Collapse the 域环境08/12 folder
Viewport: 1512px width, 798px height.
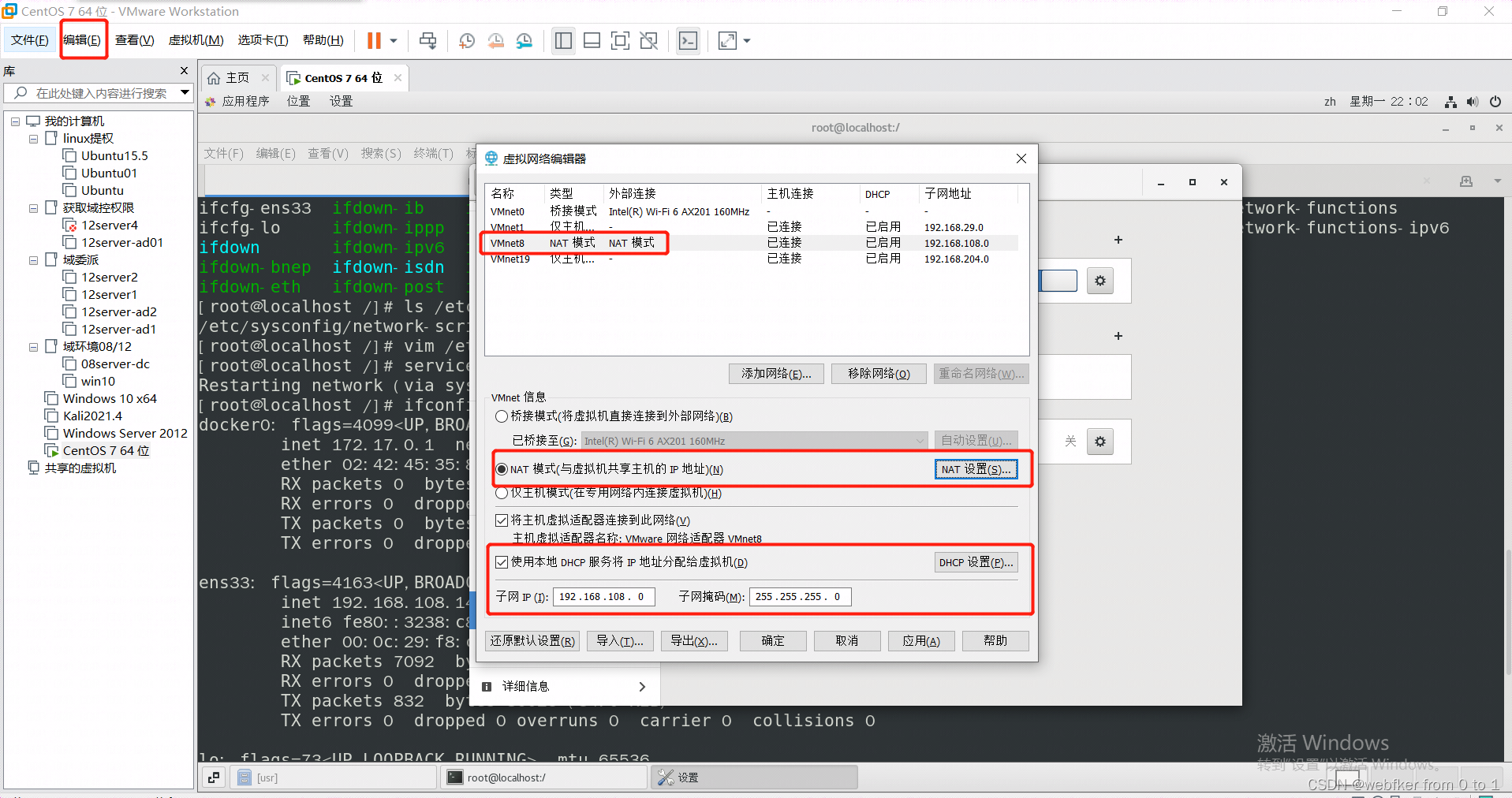coord(33,347)
